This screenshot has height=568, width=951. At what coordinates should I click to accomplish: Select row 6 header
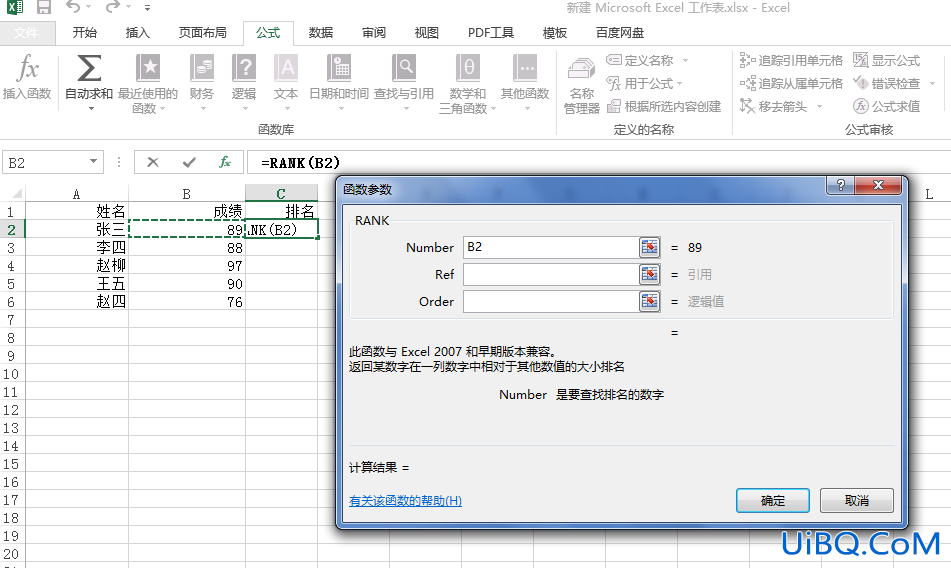(x=12, y=301)
